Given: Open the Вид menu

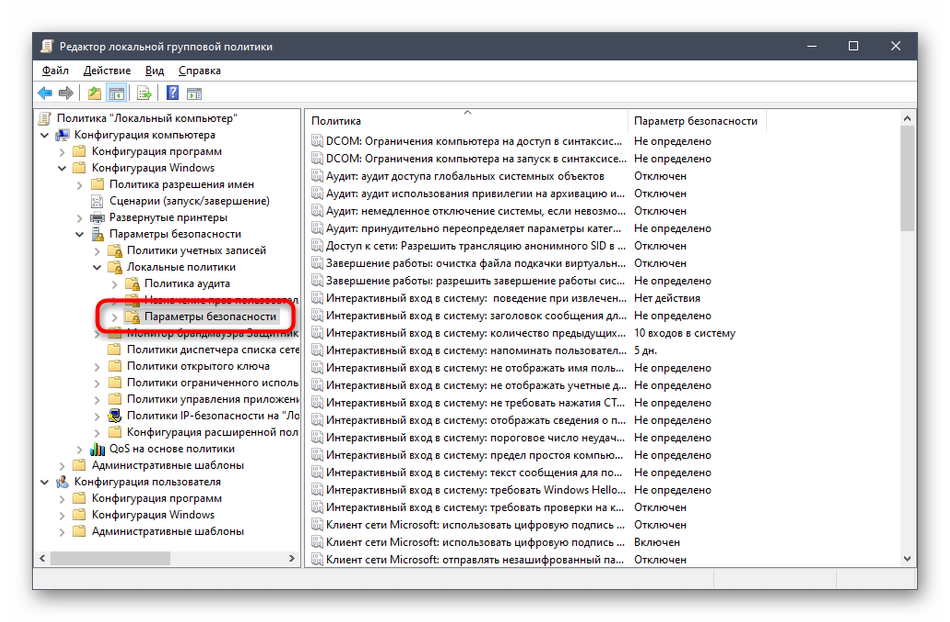Looking at the screenshot, I should (154, 71).
